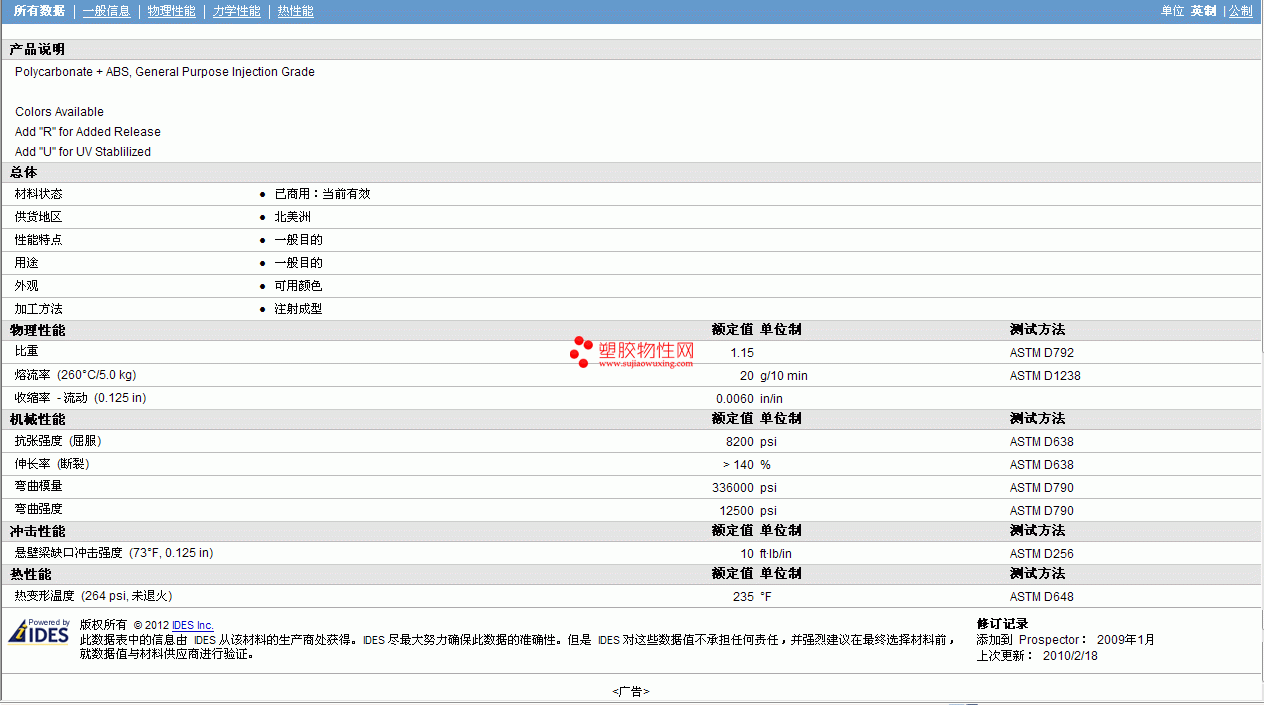This screenshot has width=1264, height=705.
Task: Follow the IDES Inc. copyright link
Action: coord(193,625)
